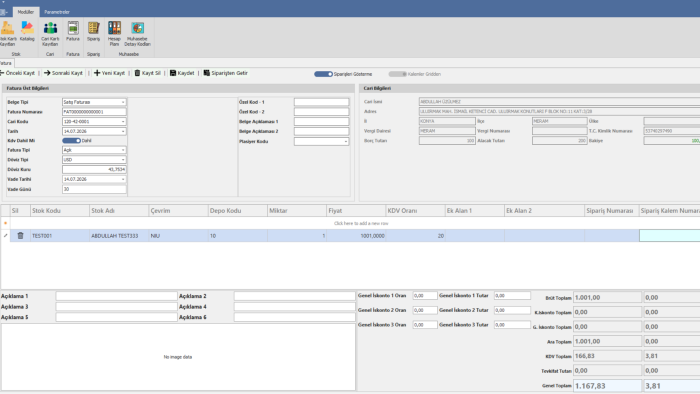
Task: Click the No image data area
Action: pyautogui.click(x=178, y=357)
